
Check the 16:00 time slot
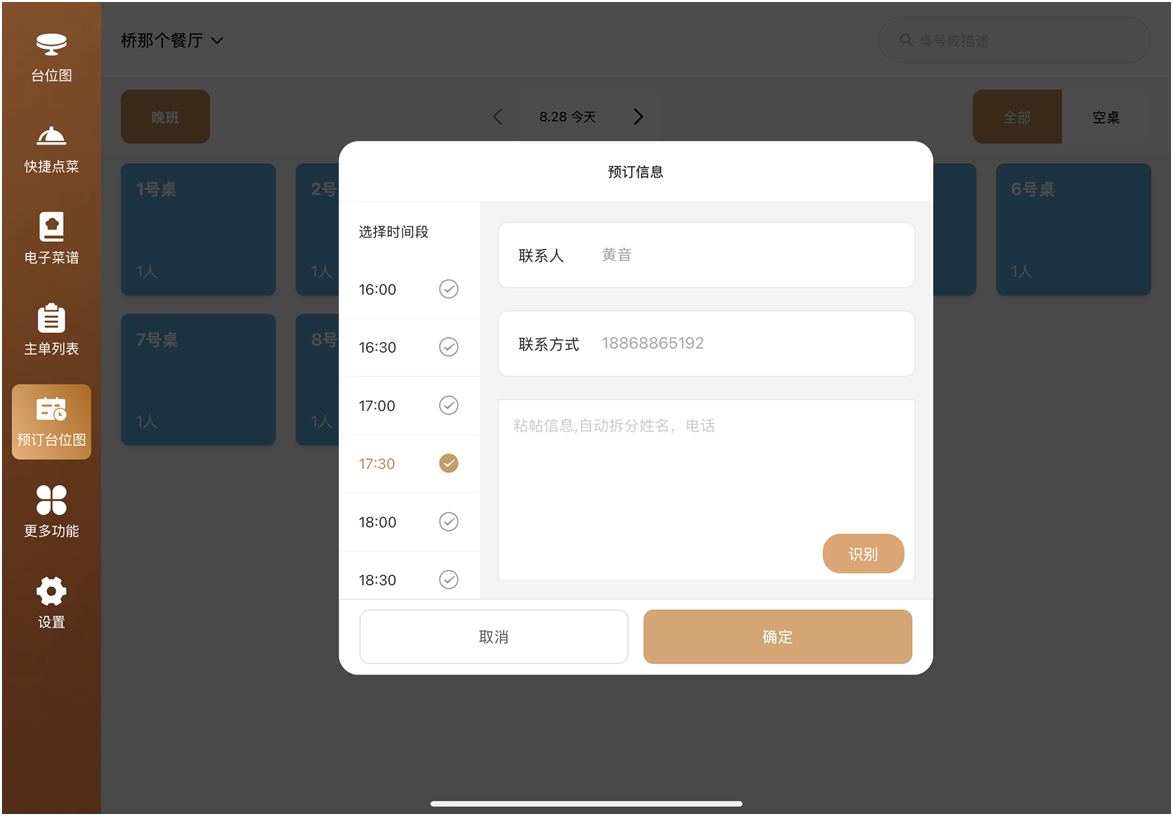(x=449, y=289)
